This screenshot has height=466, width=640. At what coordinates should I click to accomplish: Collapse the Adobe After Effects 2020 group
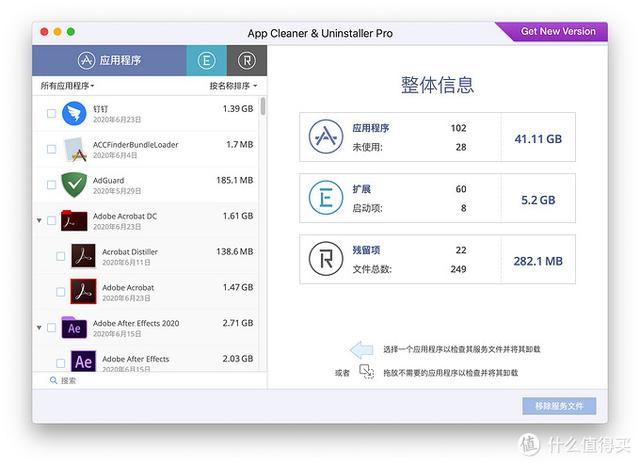pos(39,327)
